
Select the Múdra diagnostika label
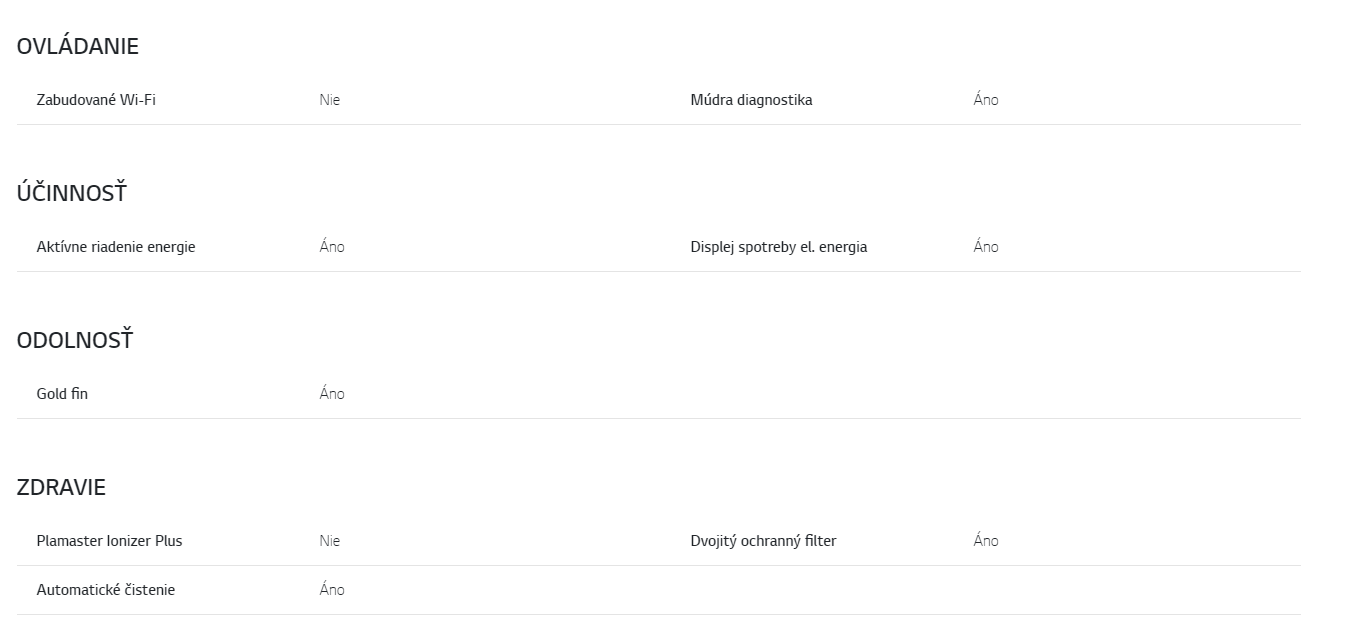[751, 100]
